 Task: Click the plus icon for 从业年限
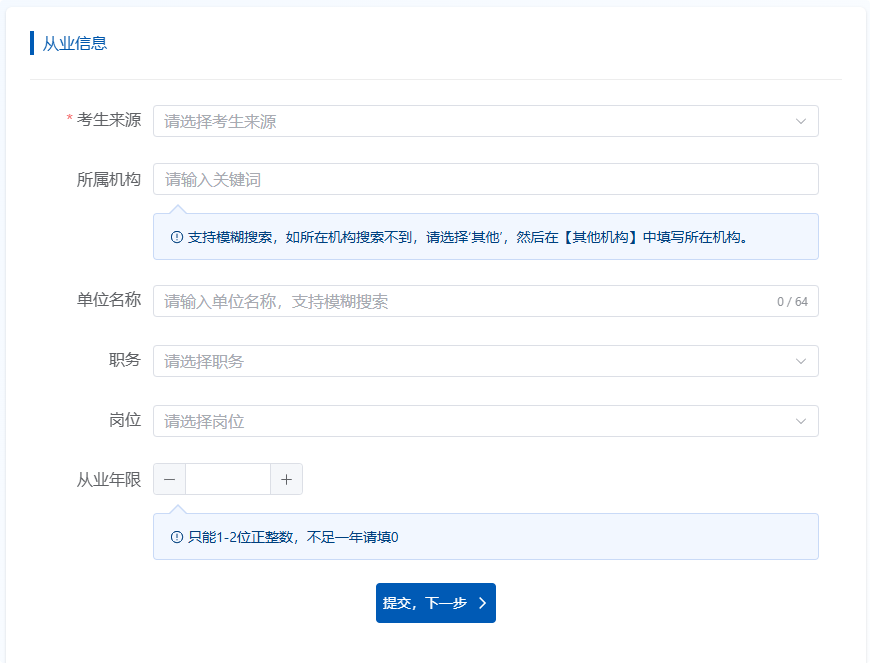(x=286, y=480)
